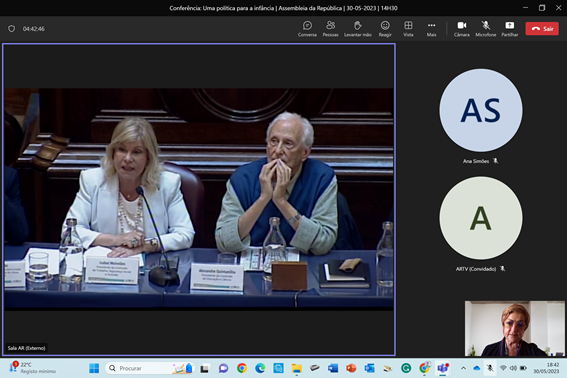Open Wi-Fi network settings

[x=503, y=368]
